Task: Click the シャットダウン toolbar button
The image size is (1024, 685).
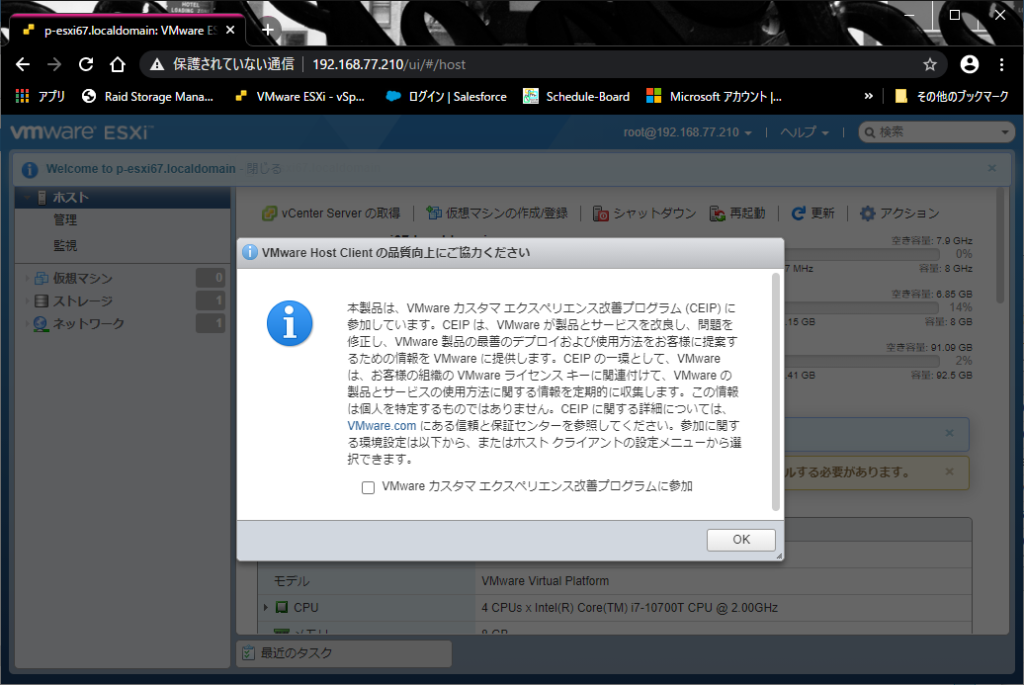Action: [645, 214]
